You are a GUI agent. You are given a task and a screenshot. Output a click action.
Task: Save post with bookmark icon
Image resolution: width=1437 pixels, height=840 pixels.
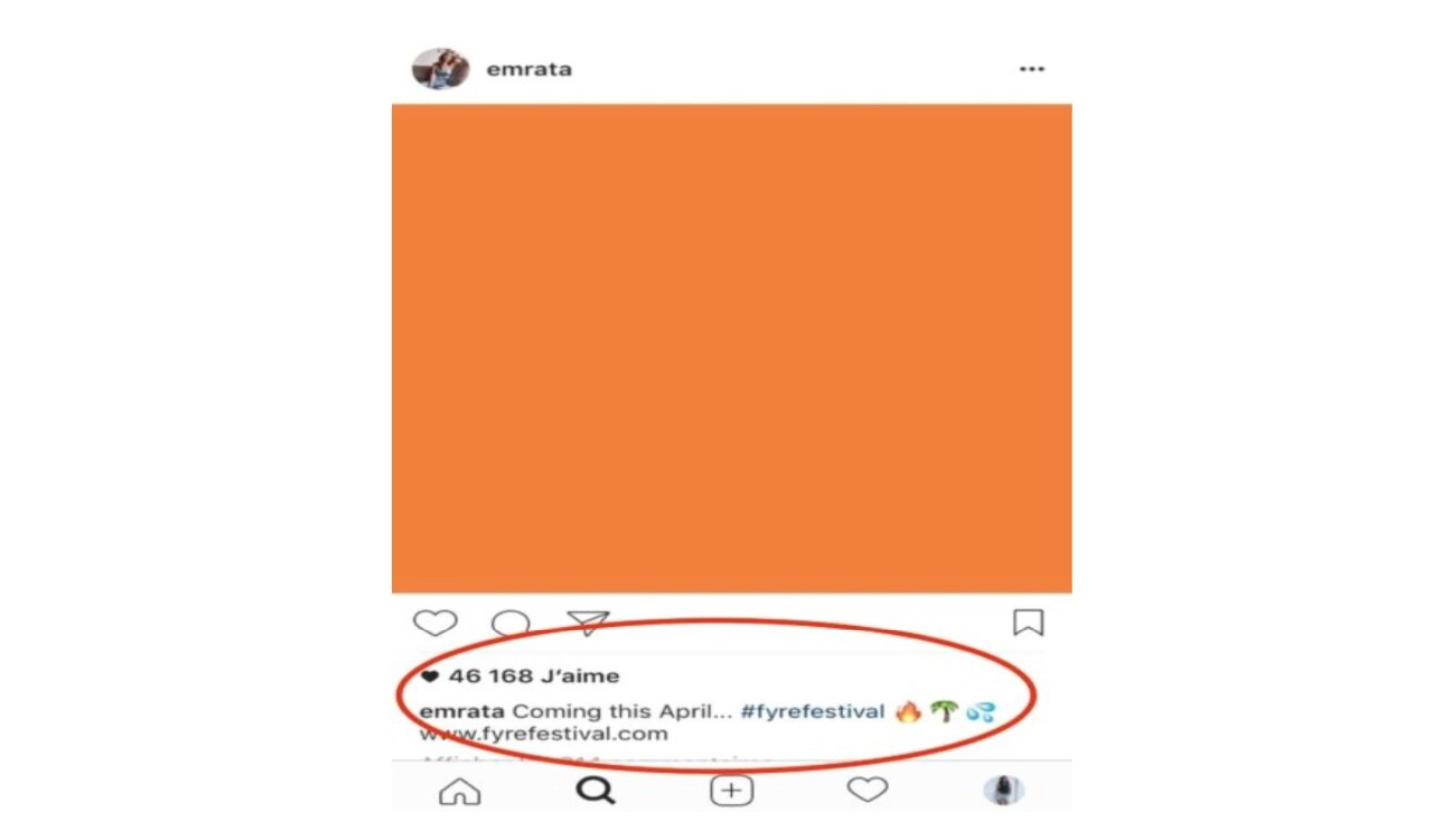(x=1028, y=623)
